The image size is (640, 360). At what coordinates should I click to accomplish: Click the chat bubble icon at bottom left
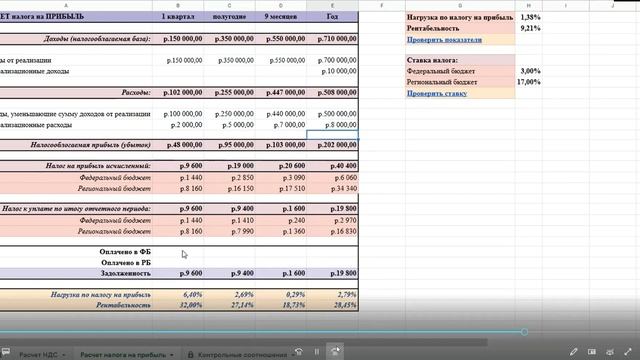(6, 352)
